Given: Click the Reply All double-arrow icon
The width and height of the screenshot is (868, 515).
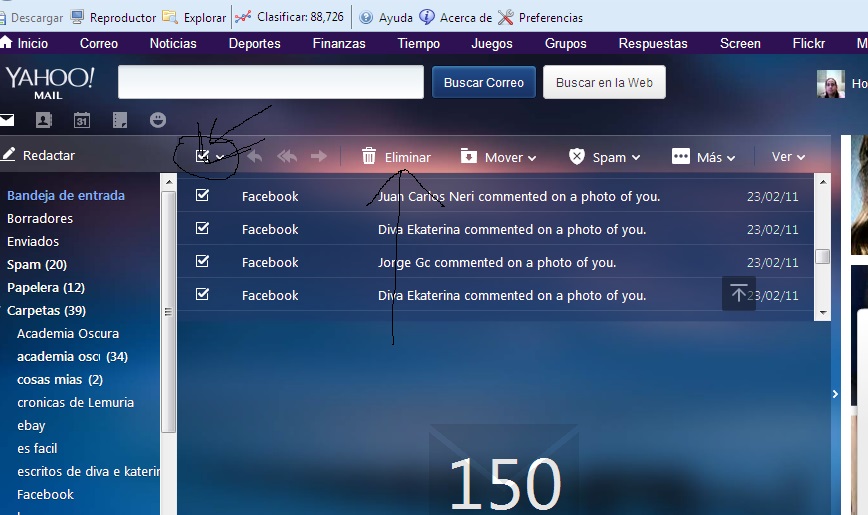Looking at the screenshot, I should coord(287,157).
